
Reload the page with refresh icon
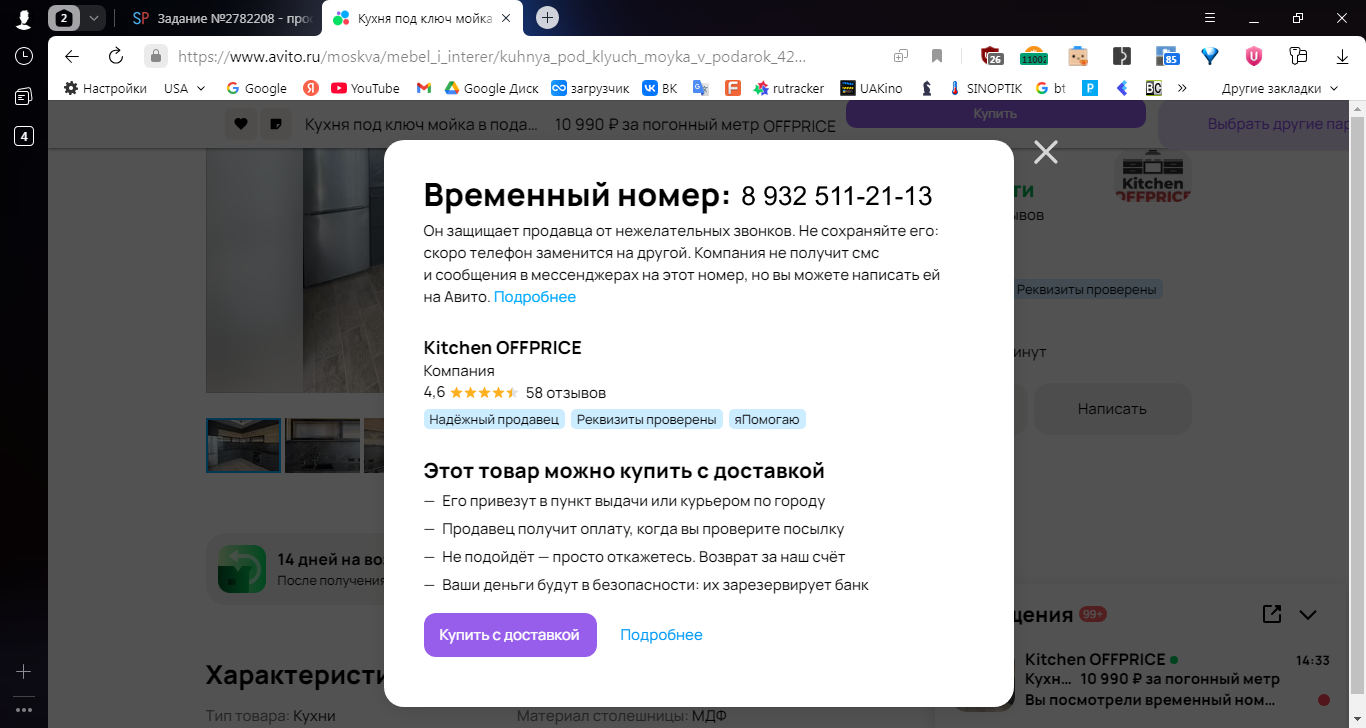click(116, 56)
